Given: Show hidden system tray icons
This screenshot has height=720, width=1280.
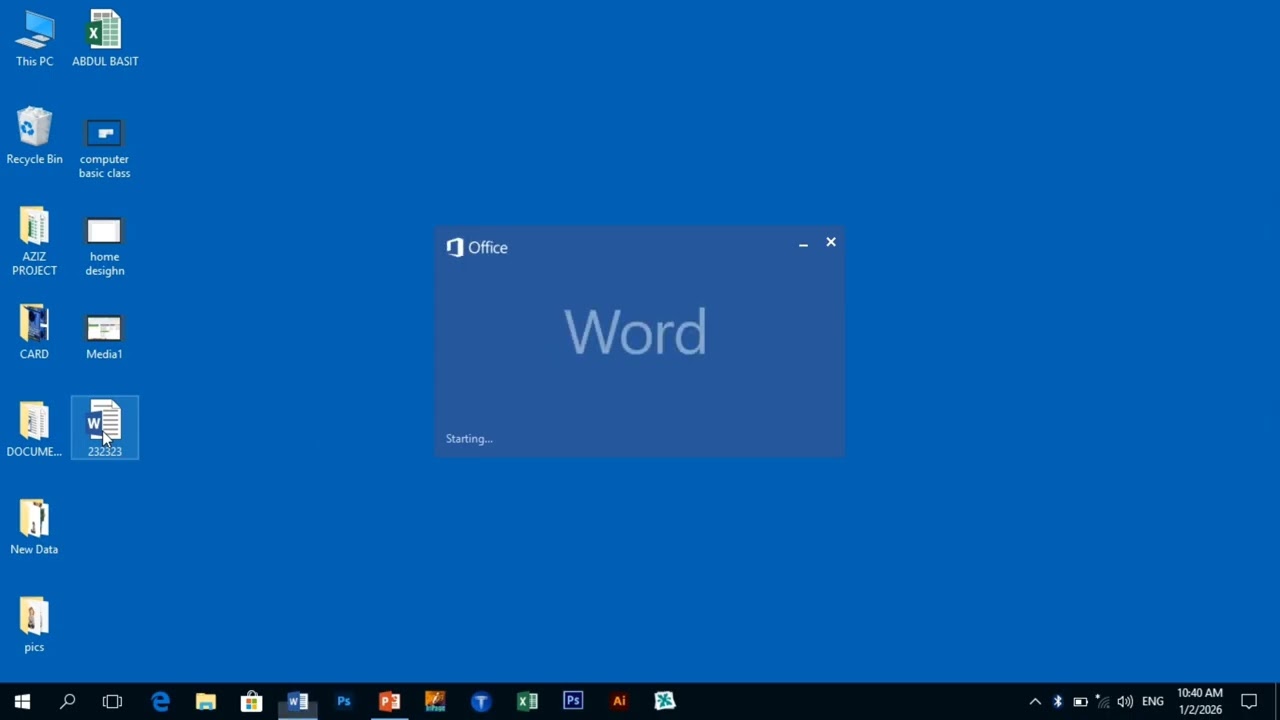Looking at the screenshot, I should click(x=1035, y=701).
